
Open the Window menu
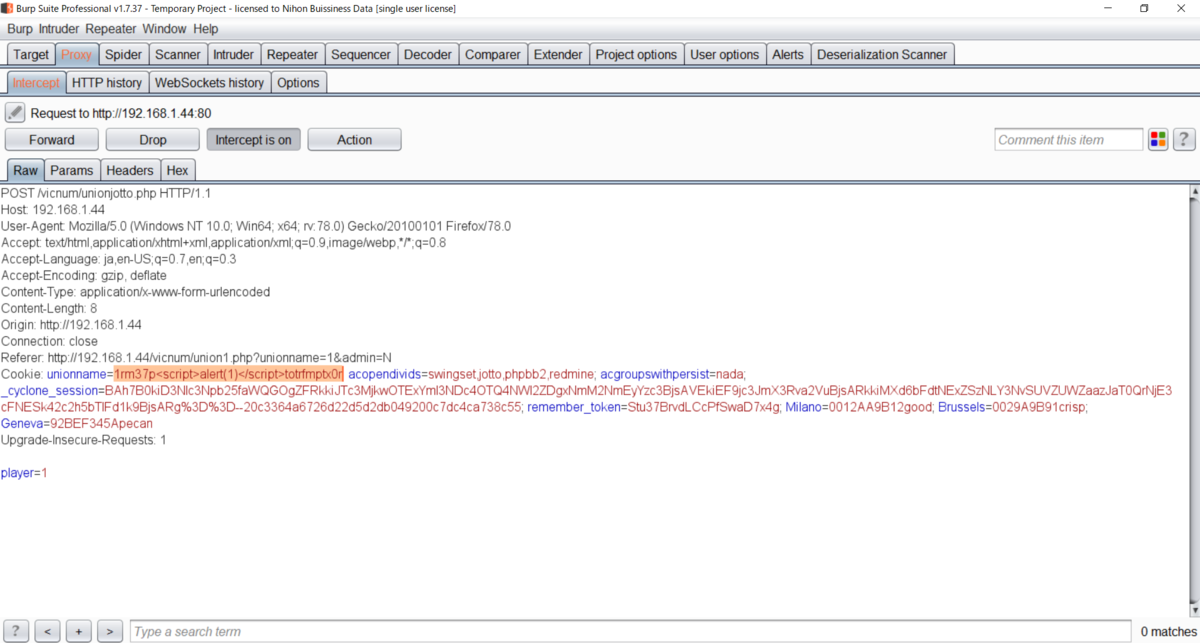164,29
